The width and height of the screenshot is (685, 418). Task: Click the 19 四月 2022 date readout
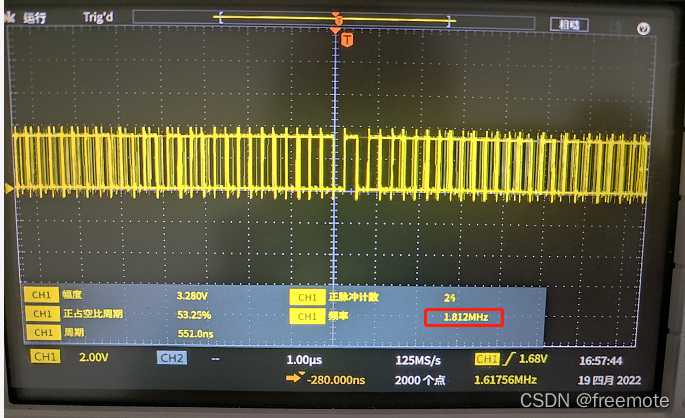tap(609, 380)
